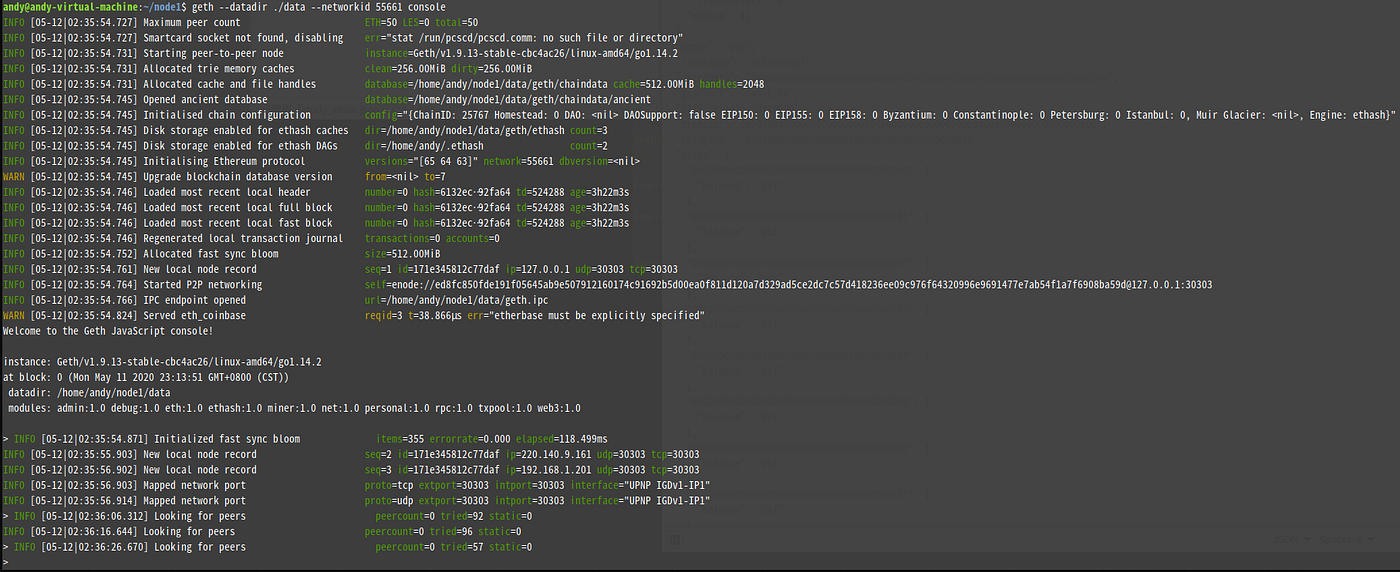
Task: Click the timestamp '[05-12|02:35:54.824]'
Action: pyautogui.click(x=84, y=316)
